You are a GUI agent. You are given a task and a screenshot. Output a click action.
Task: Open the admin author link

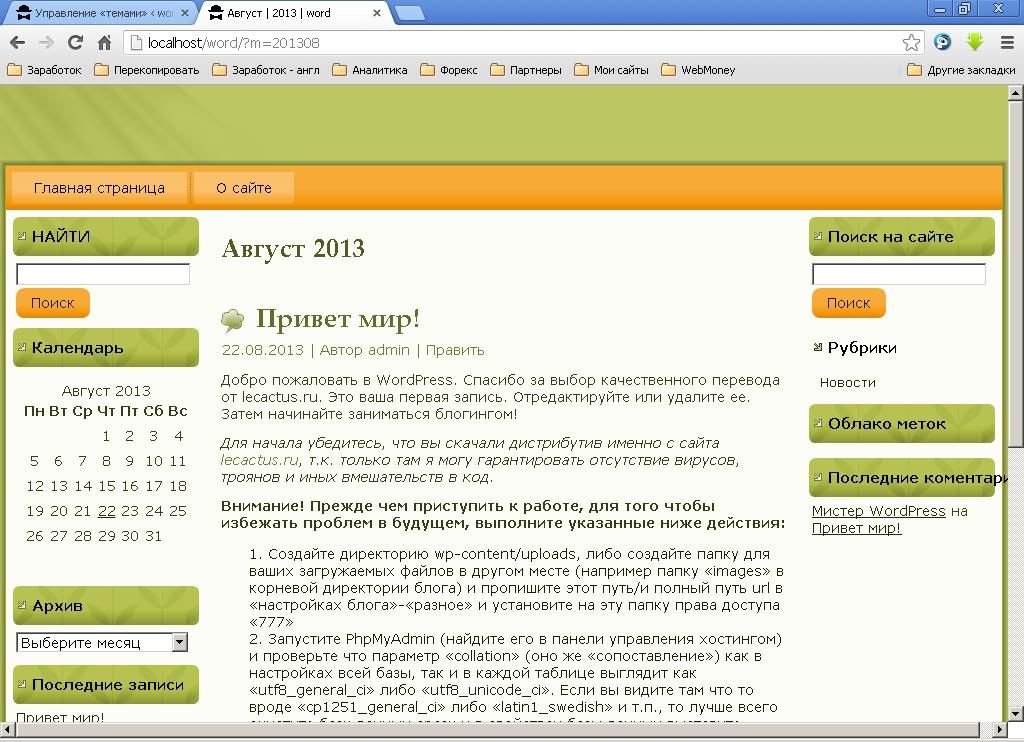[x=388, y=350]
